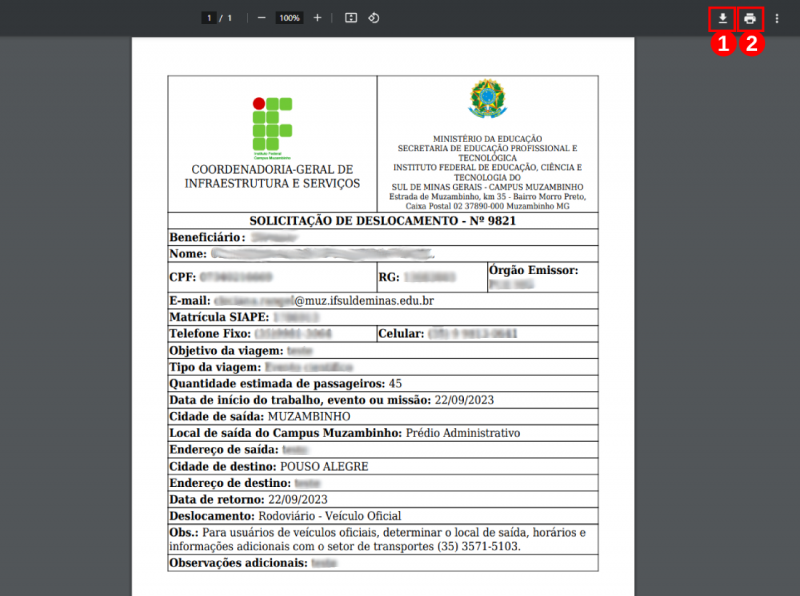Set the 100% zoom level field

coord(289,18)
